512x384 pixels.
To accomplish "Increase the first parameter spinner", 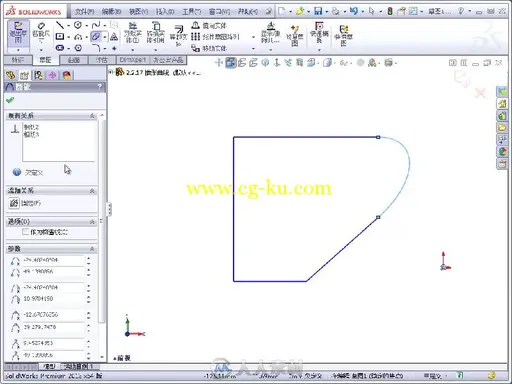I will point(88,258).
